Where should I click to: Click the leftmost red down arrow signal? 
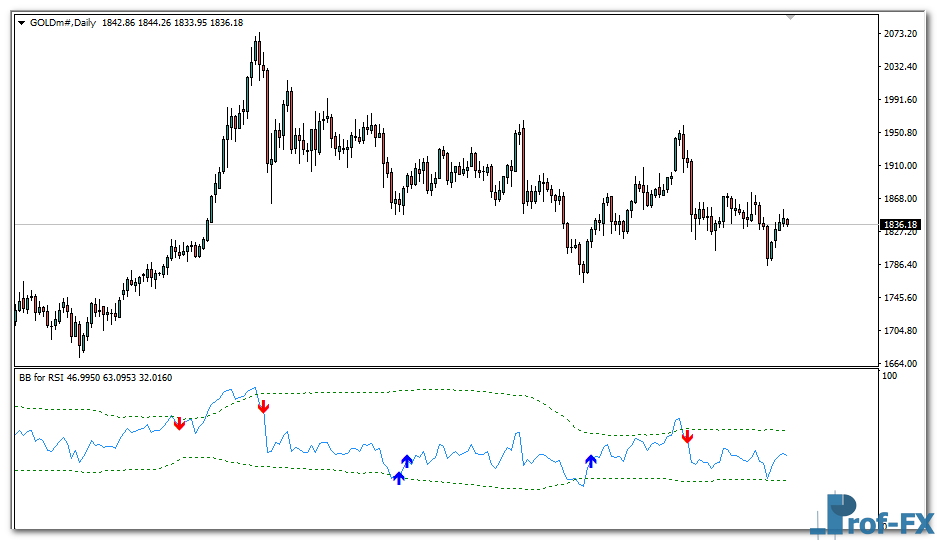point(179,423)
